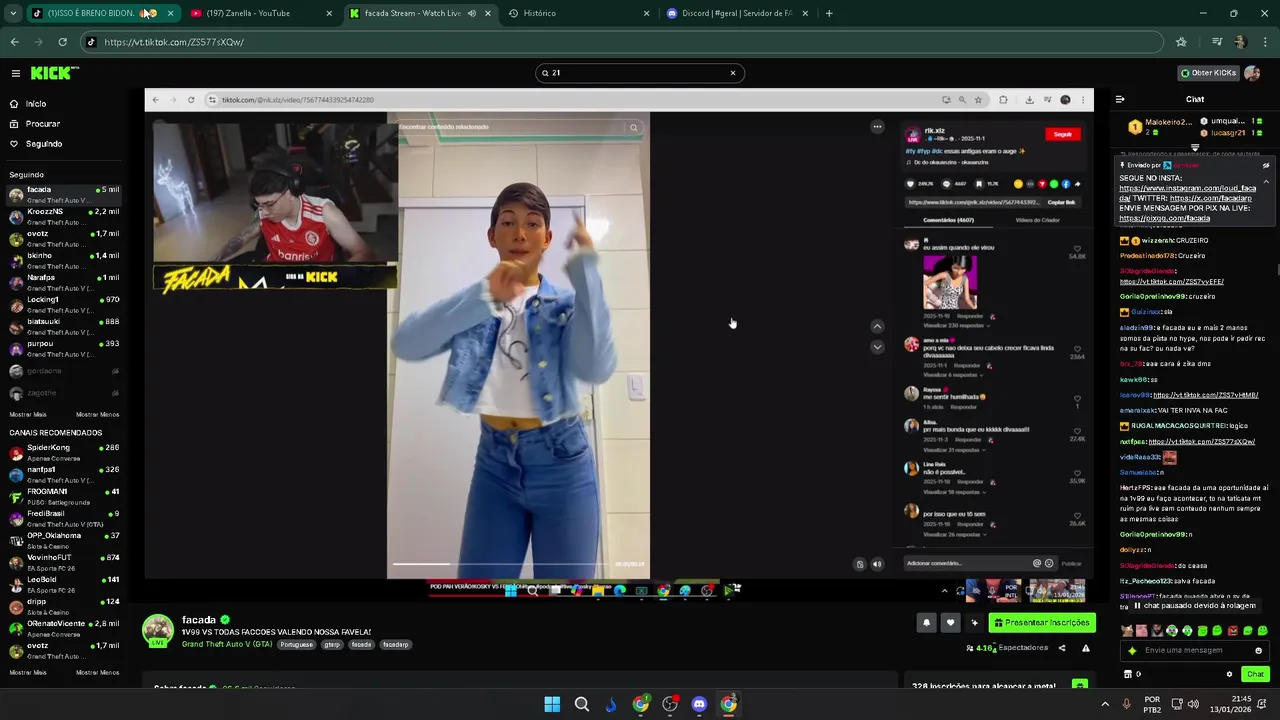This screenshot has height=720, width=1280.
Task: Open Seguindo in the sidebar
Action: 44,144
